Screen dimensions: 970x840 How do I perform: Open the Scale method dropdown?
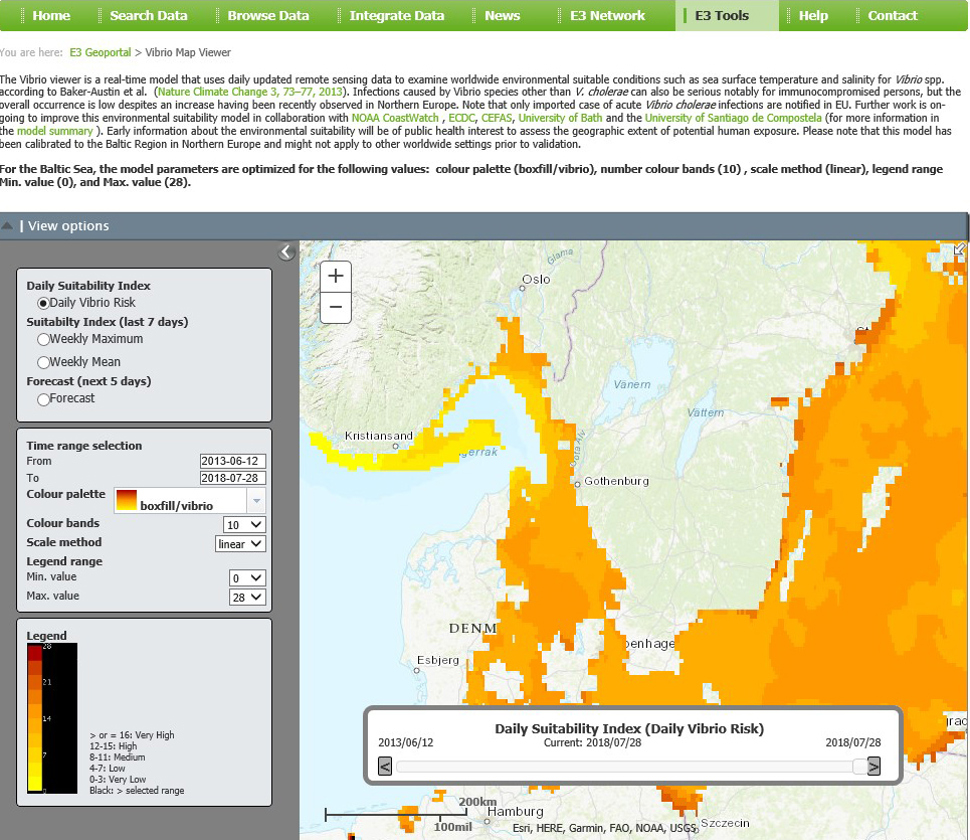click(x=240, y=544)
